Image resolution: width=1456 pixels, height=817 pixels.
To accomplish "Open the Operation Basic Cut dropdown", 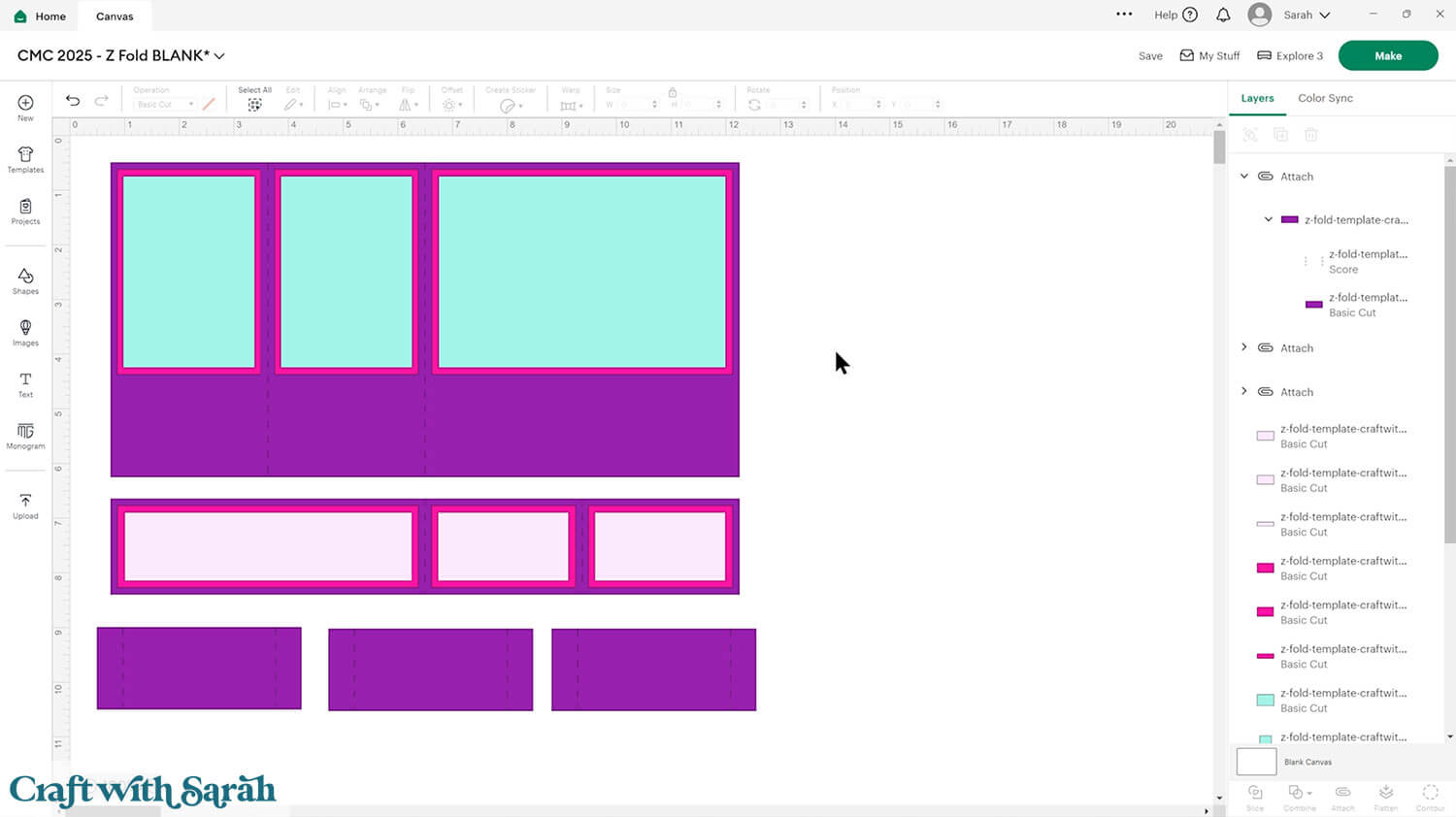I will click(x=164, y=105).
